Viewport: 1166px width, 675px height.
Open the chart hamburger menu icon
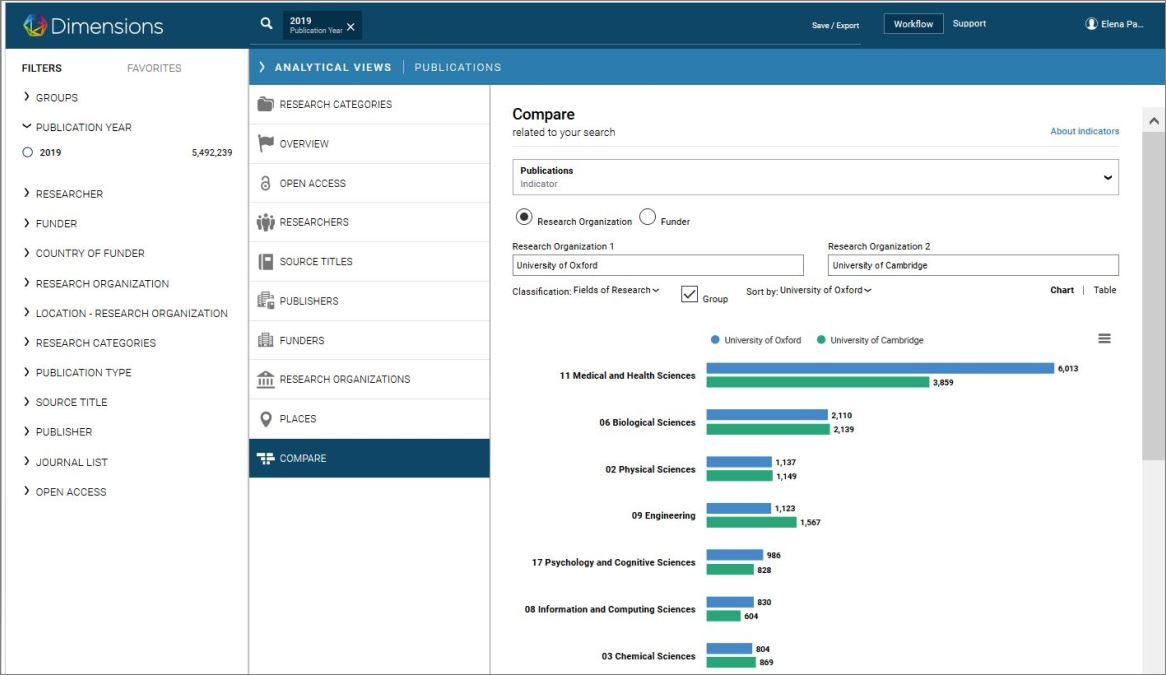point(1104,339)
